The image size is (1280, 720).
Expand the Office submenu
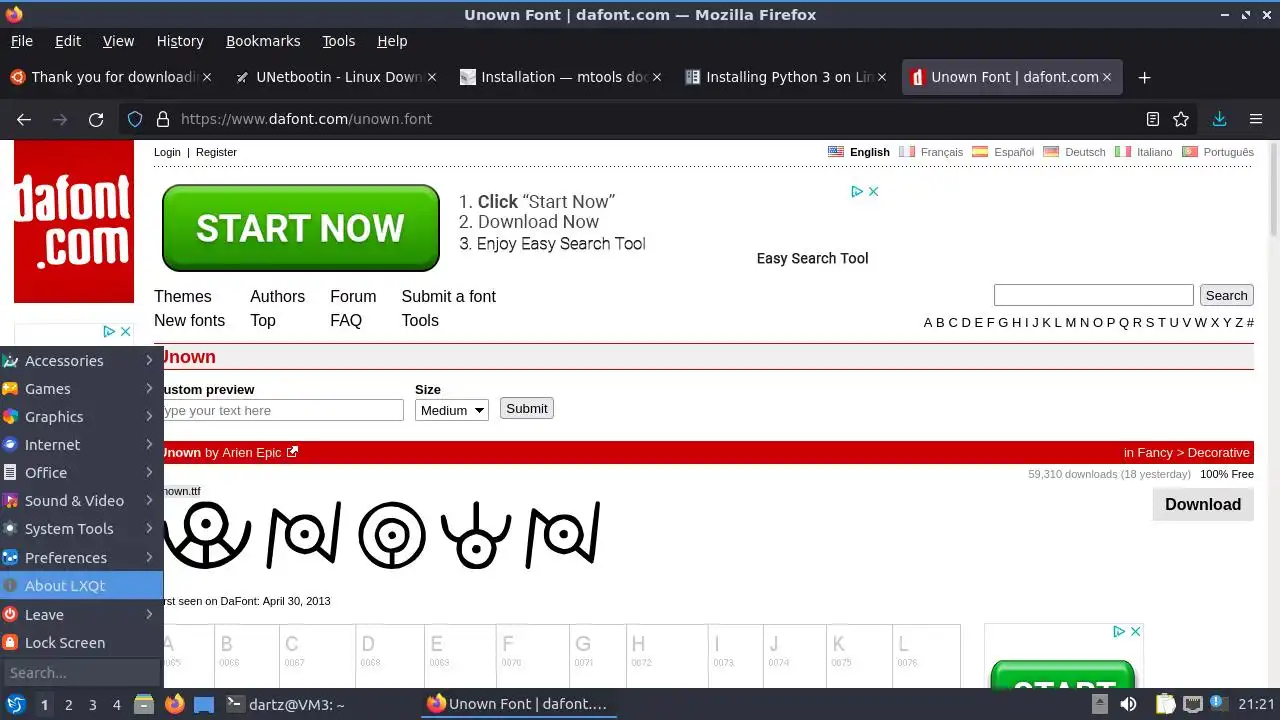click(81, 472)
